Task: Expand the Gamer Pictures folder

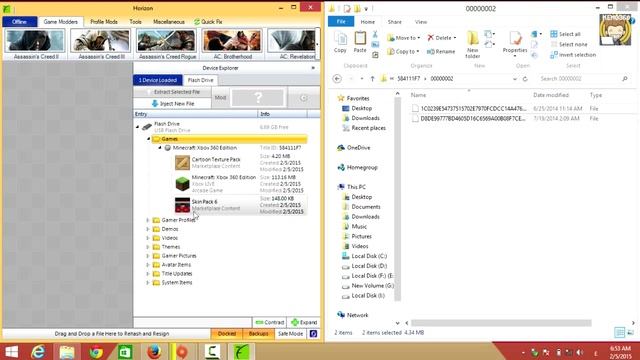Action: 148,256
